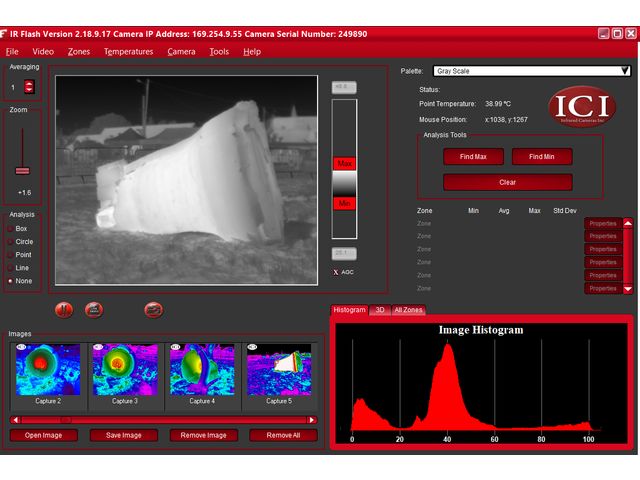Click the Averaging spinner control
The width and height of the screenshot is (640, 480).
29,87
